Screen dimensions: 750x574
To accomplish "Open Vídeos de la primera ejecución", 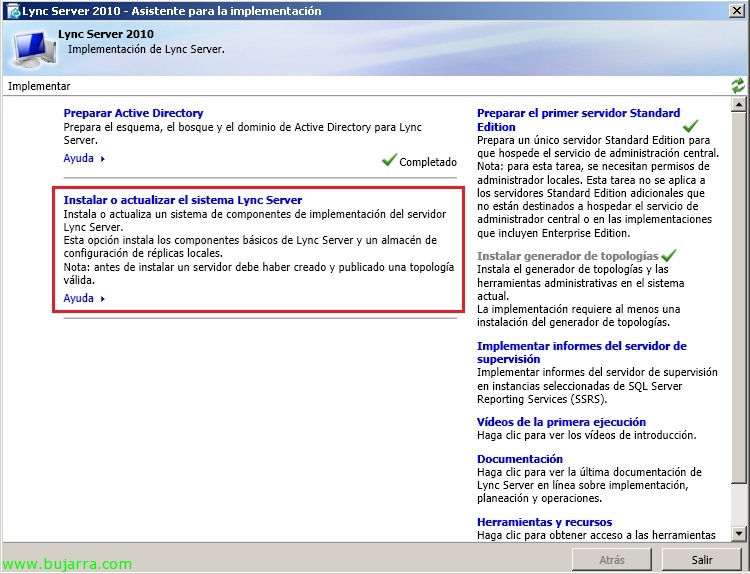I will pyautogui.click(x=561, y=422).
